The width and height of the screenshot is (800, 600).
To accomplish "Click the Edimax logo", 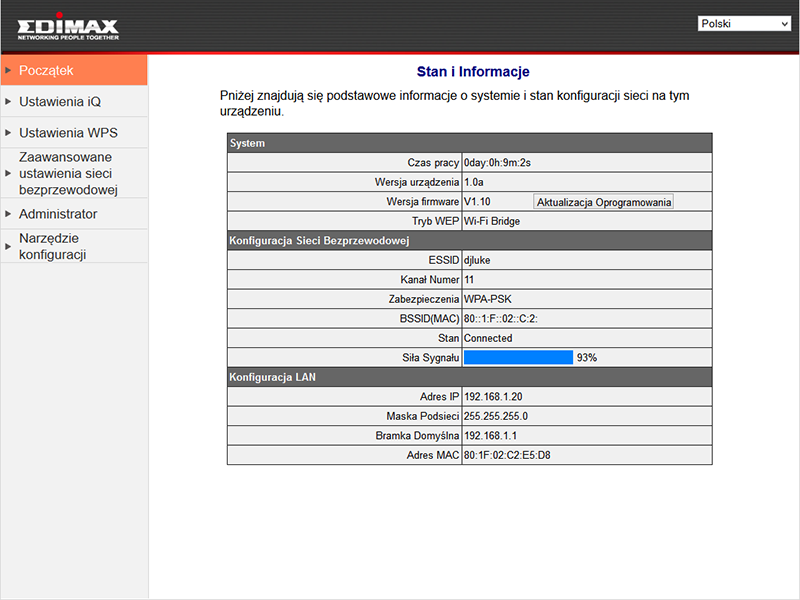I will click(x=67, y=27).
